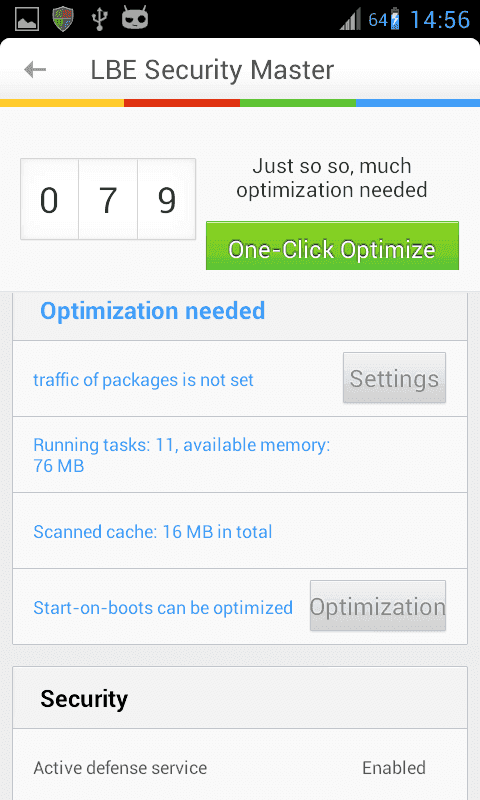Tap the LBE Security Master title
Image resolution: width=480 pixels, height=800 pixels.
pos(212,70)
